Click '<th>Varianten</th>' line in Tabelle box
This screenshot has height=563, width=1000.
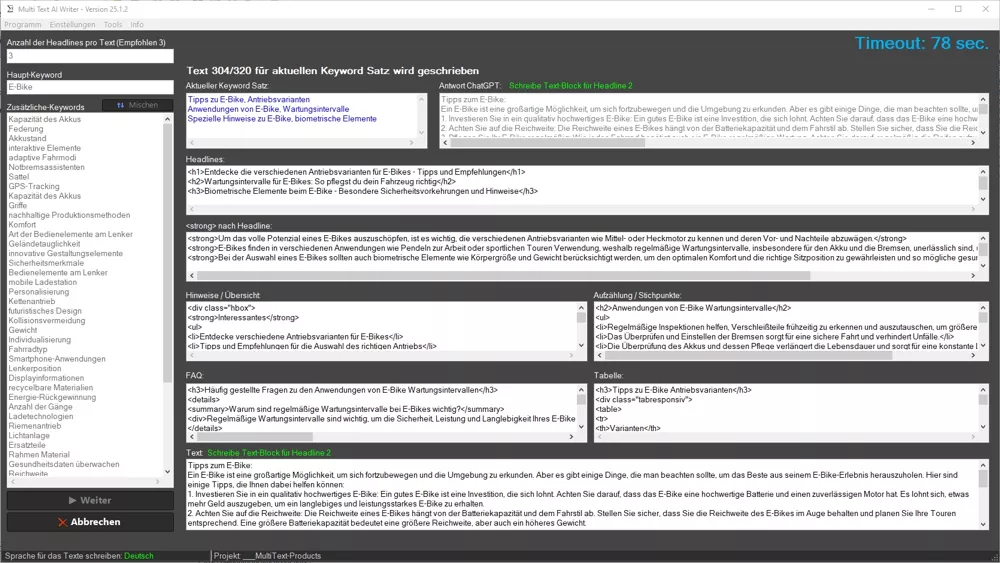point(628,428)
